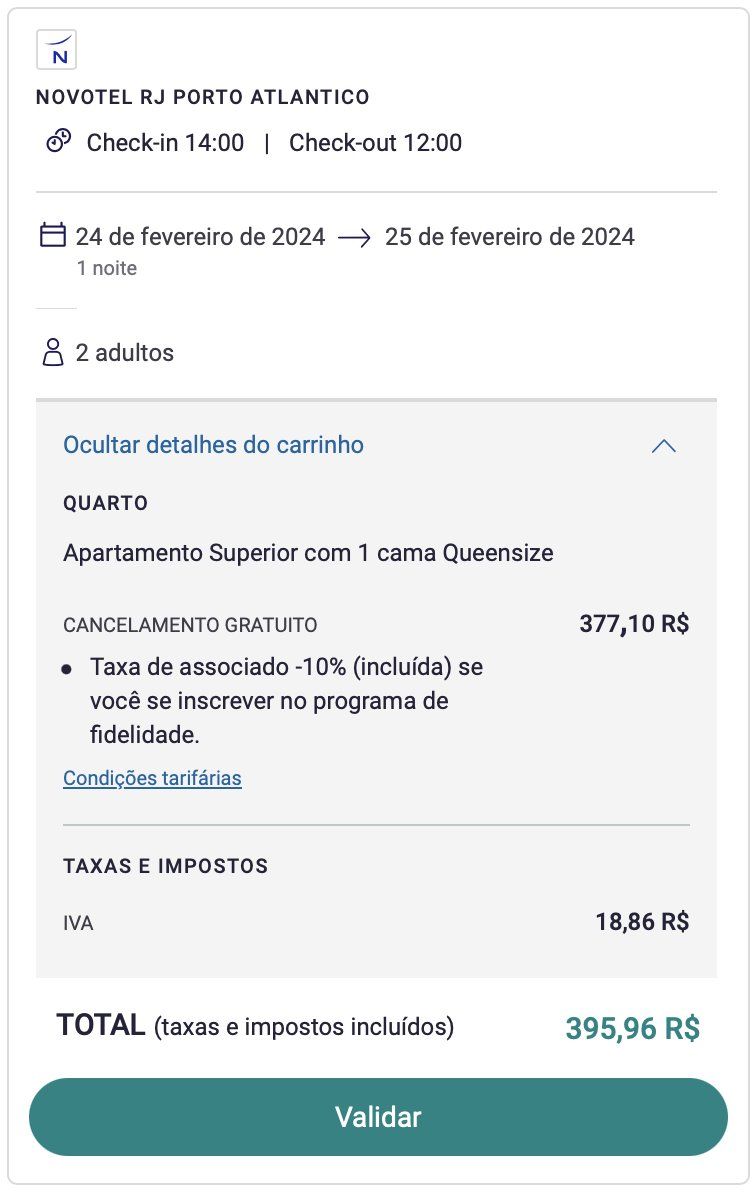
Task: Click the total amount 395,96 R$
Action: pos(632,1028)
